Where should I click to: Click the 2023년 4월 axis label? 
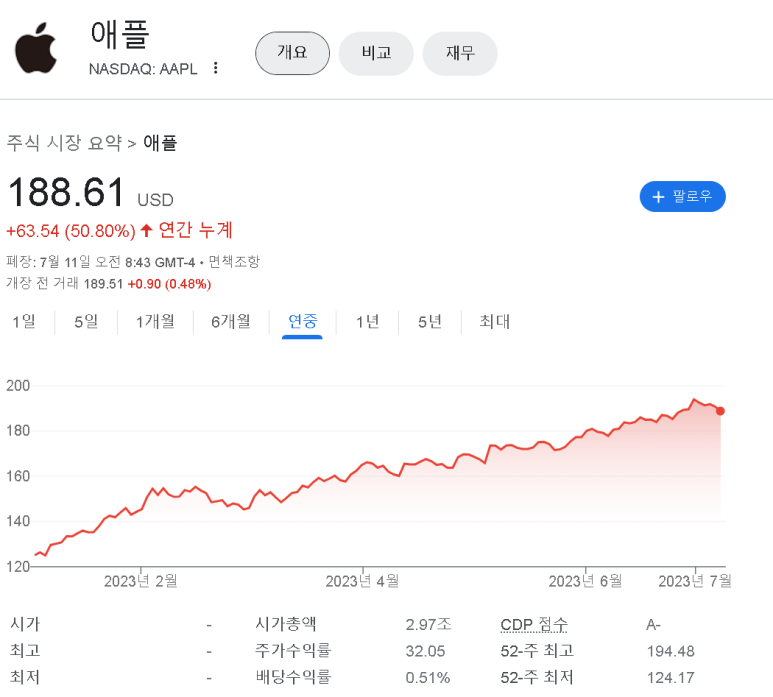click(362, 581)
